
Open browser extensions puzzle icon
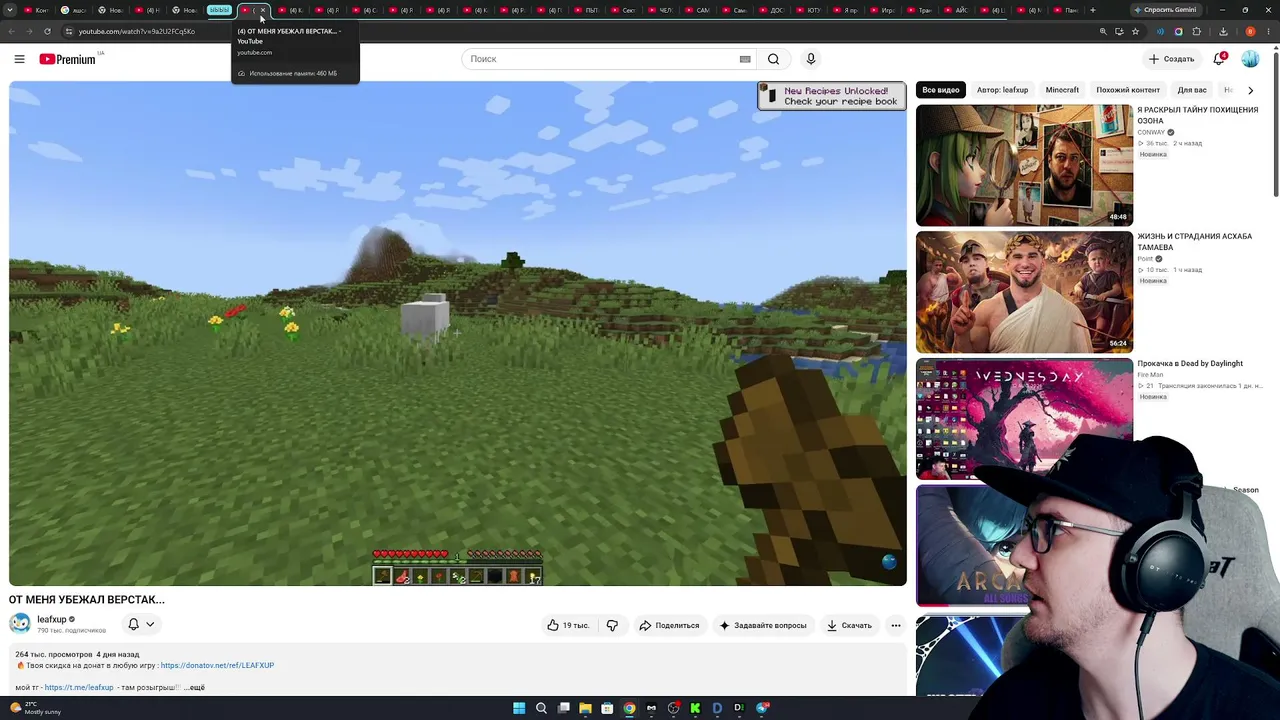point(1196,31)
